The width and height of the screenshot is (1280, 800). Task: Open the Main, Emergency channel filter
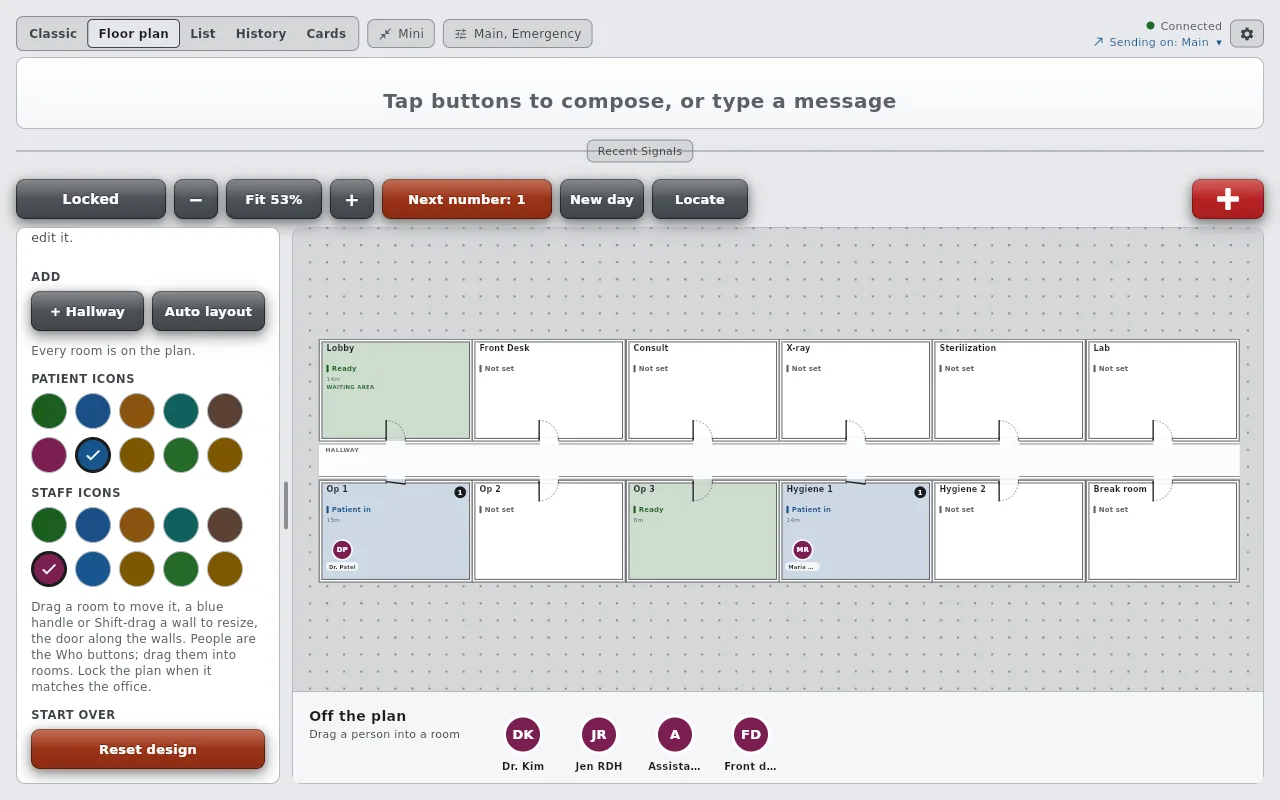tap(518, 34)
